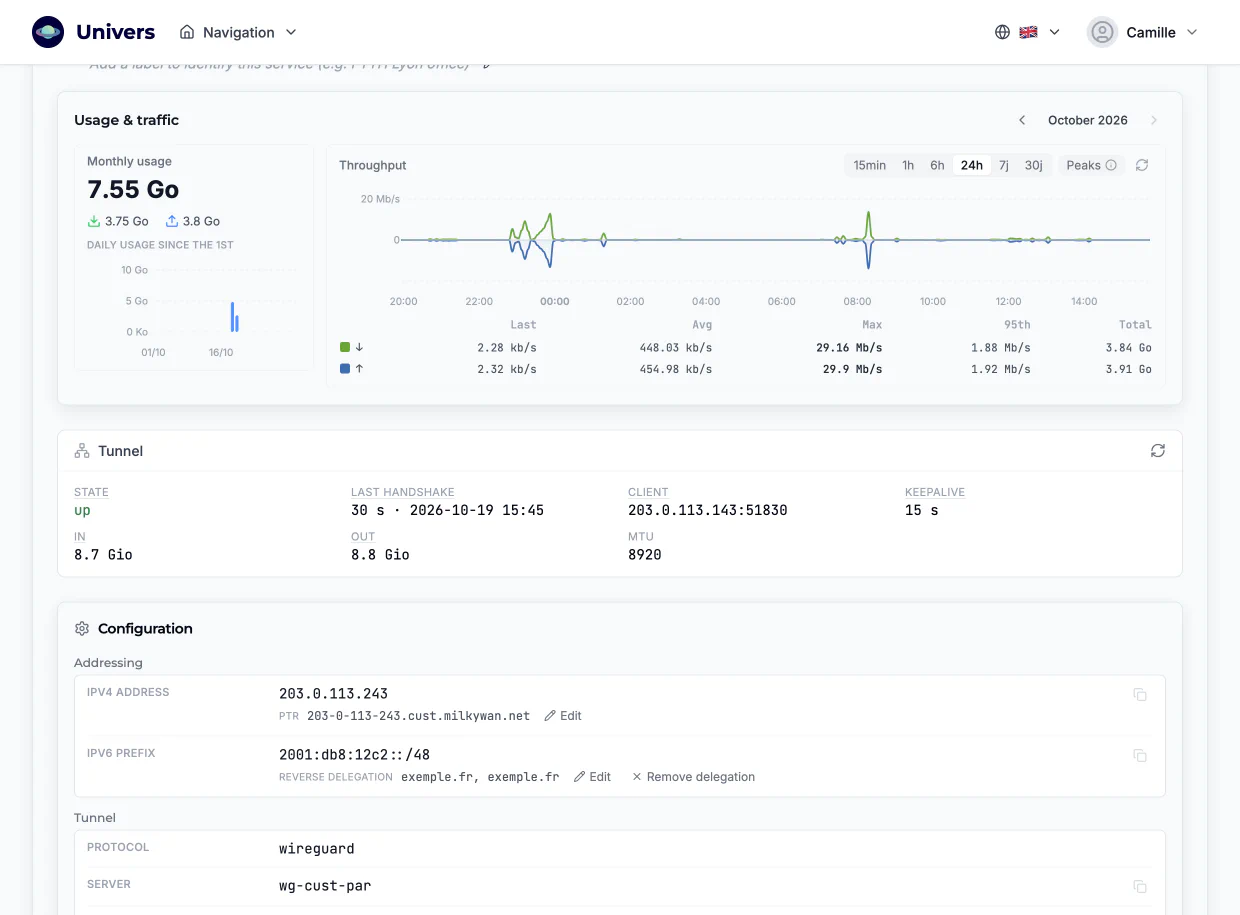Click the daily usage bar chart
This screenshot has width=1240, height=915.
tap(194, 310)
